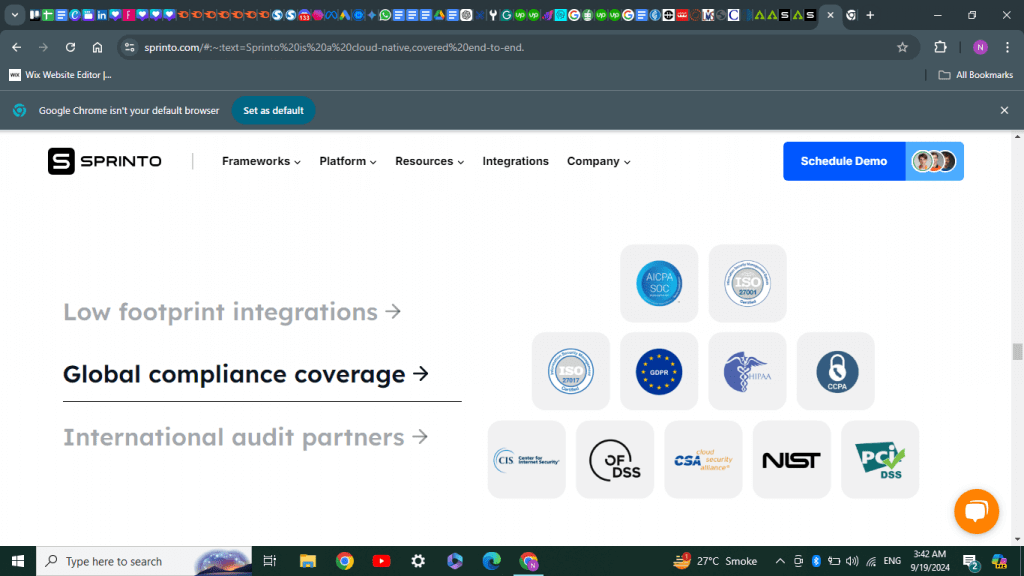Expand the Frameworks dropdown menu

[x=260, y=161]
